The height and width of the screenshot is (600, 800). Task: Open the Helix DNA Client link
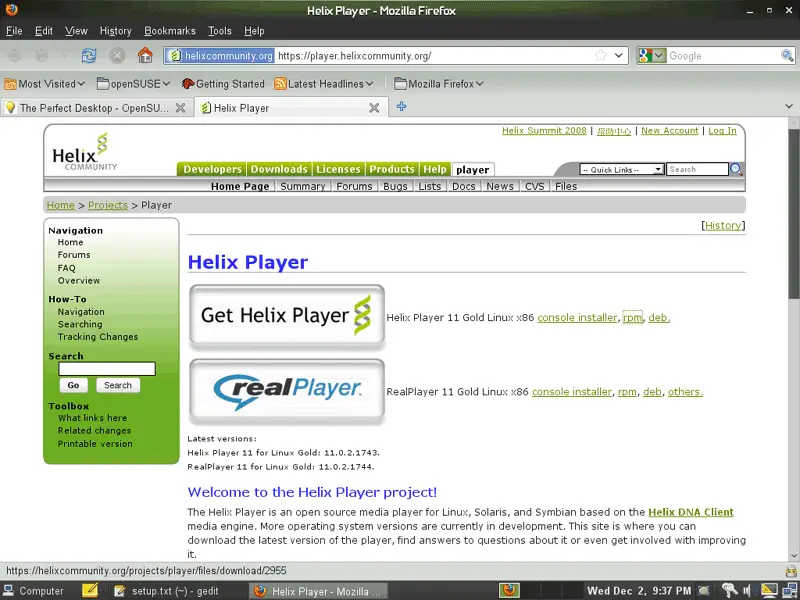point(691,512)
